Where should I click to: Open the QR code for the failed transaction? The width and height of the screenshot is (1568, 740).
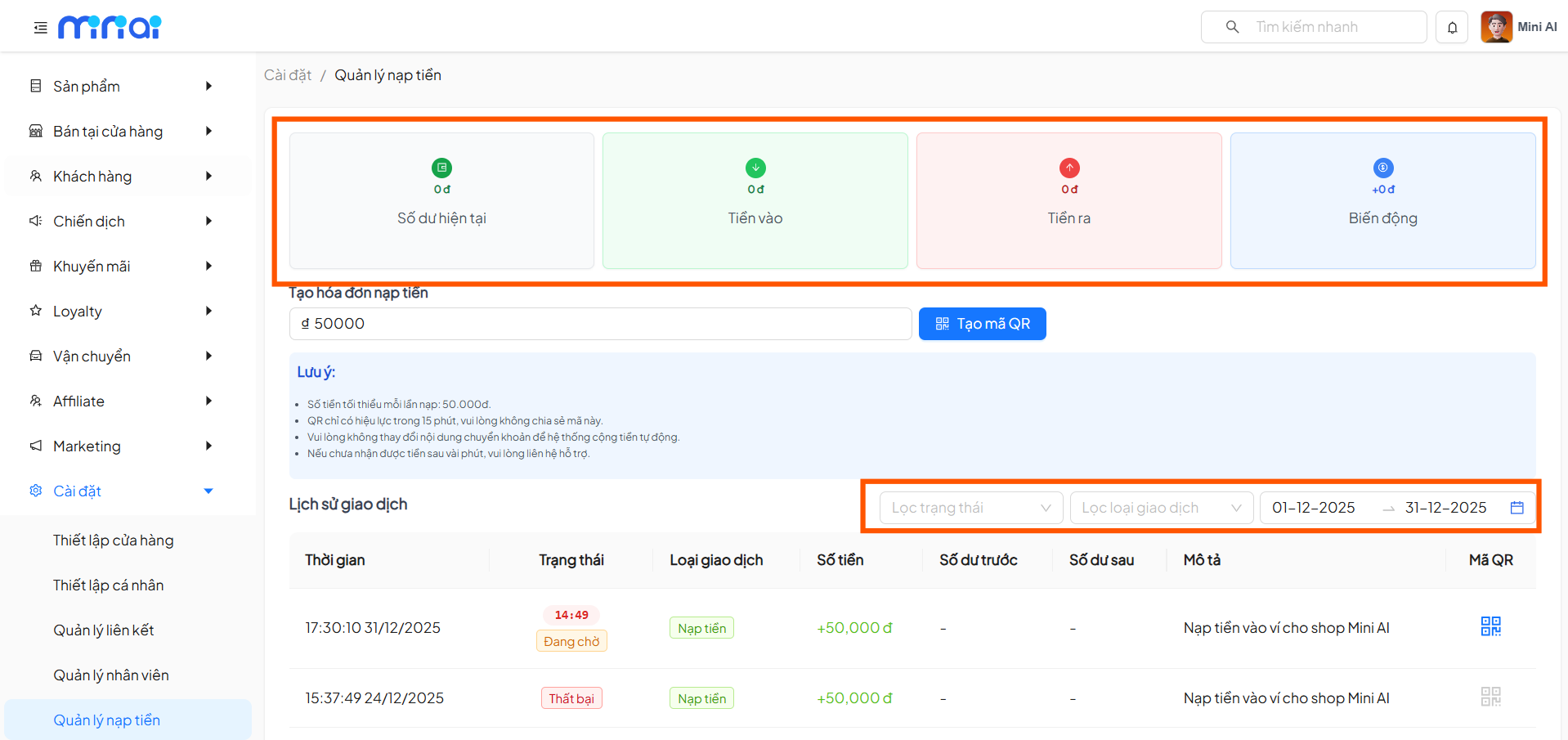point(1490,696)
